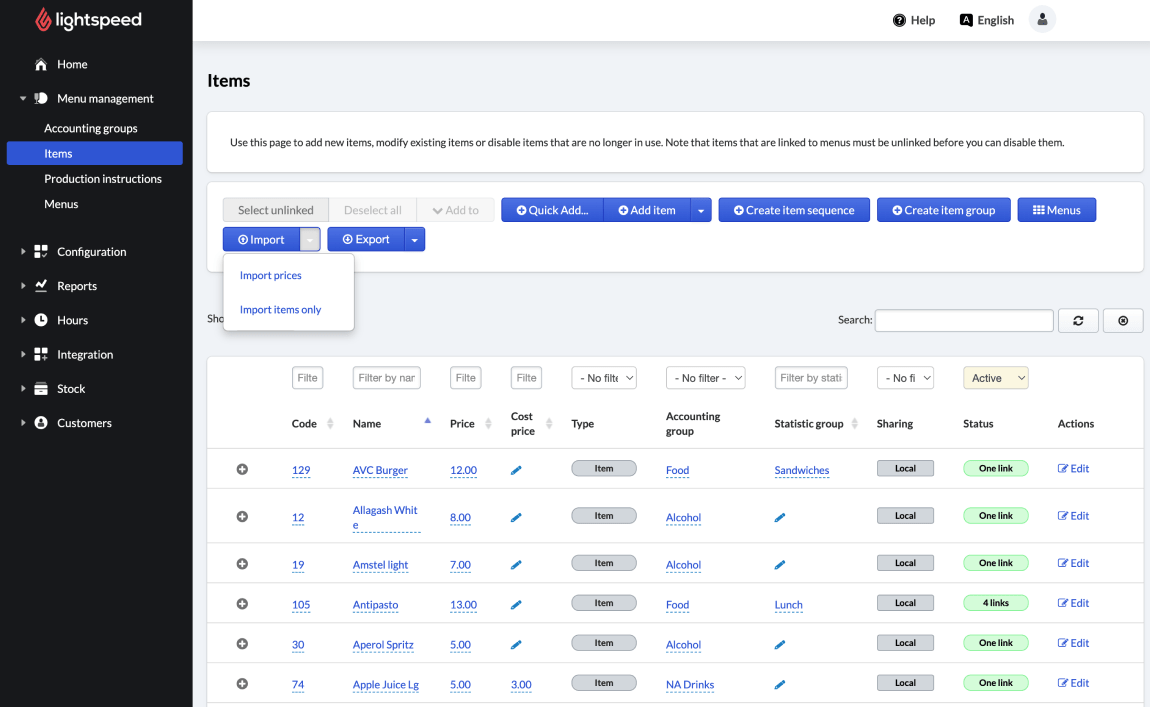The image size is (1150, 707).
Task: Choose Import items only option
Action: click(x=281, y=310)
